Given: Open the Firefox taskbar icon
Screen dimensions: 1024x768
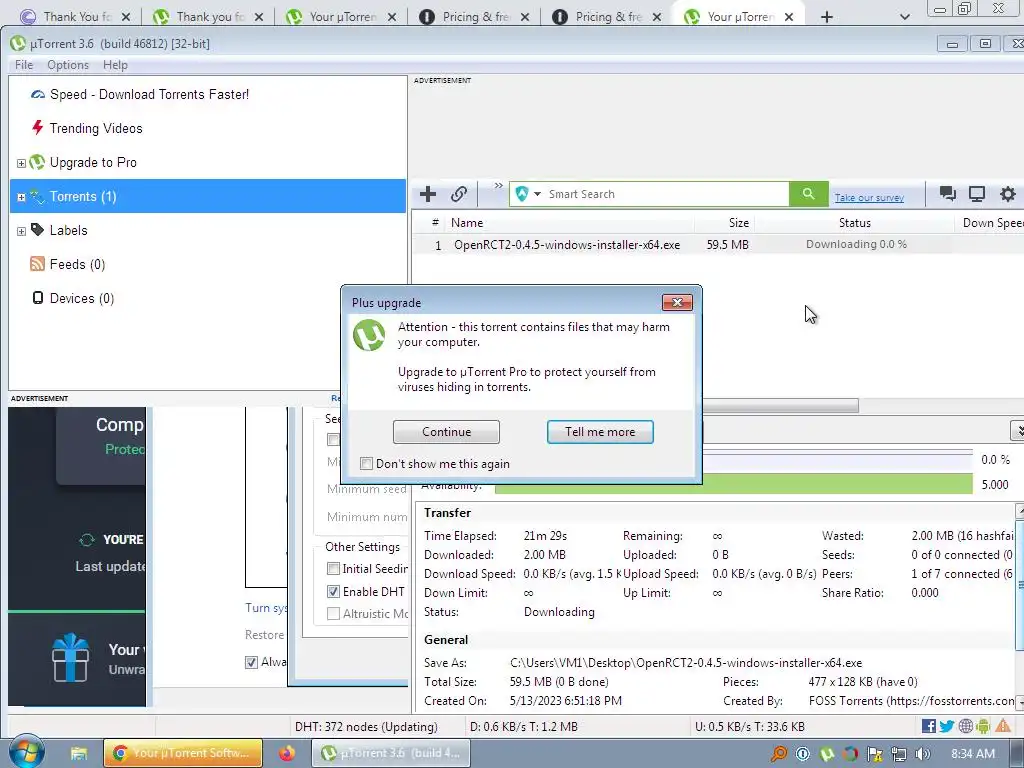Looking at the screenshot, I should point(286,754).
